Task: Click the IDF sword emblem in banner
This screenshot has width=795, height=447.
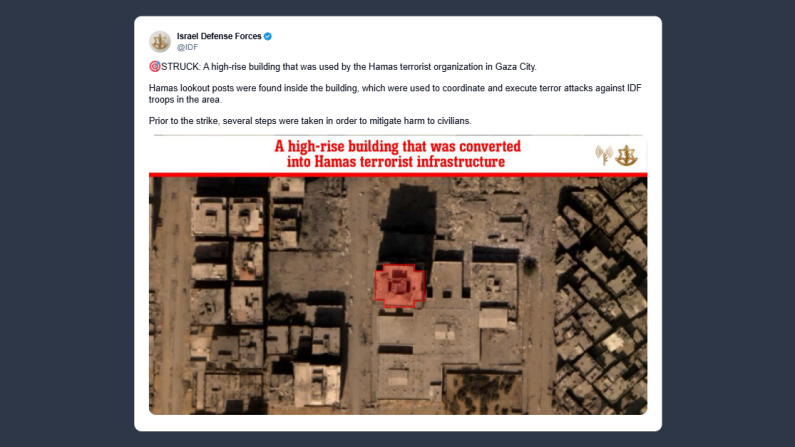Action: tap(626, 156)
